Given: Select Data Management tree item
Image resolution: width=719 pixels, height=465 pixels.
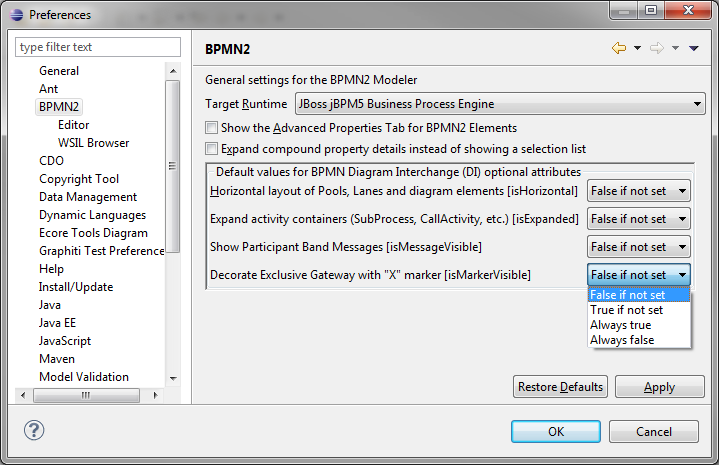Looking at the screenshot, I should click(x=88, y=197).
